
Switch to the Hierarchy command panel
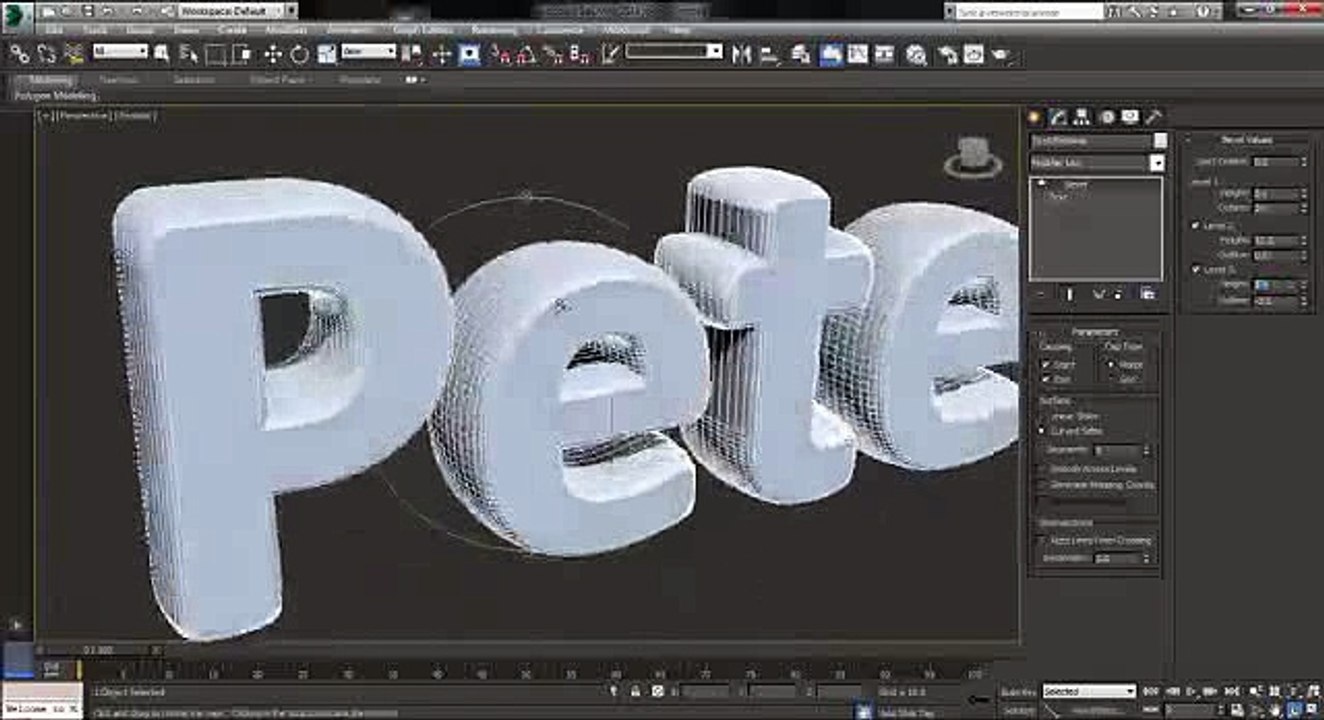coord(1084,117)
